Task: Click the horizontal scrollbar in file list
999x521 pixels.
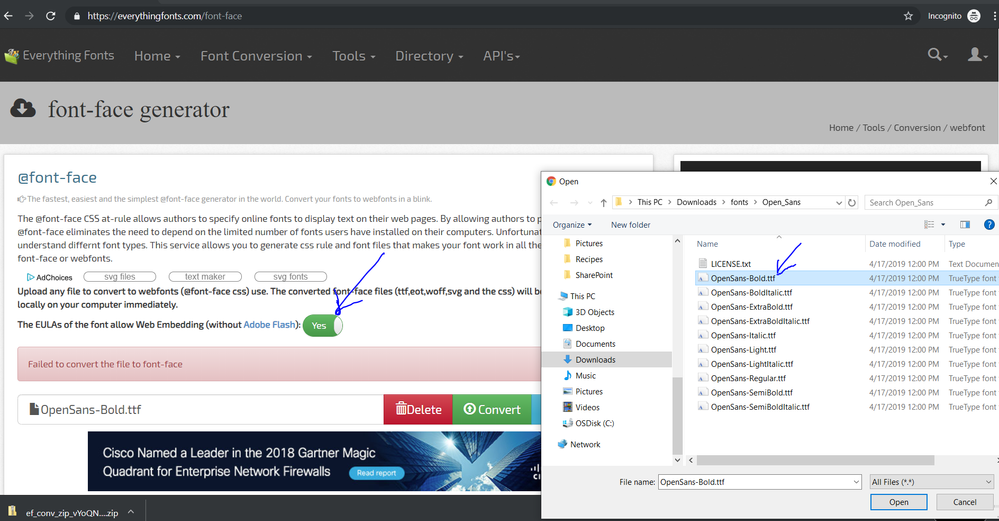Action: (815, 460)
